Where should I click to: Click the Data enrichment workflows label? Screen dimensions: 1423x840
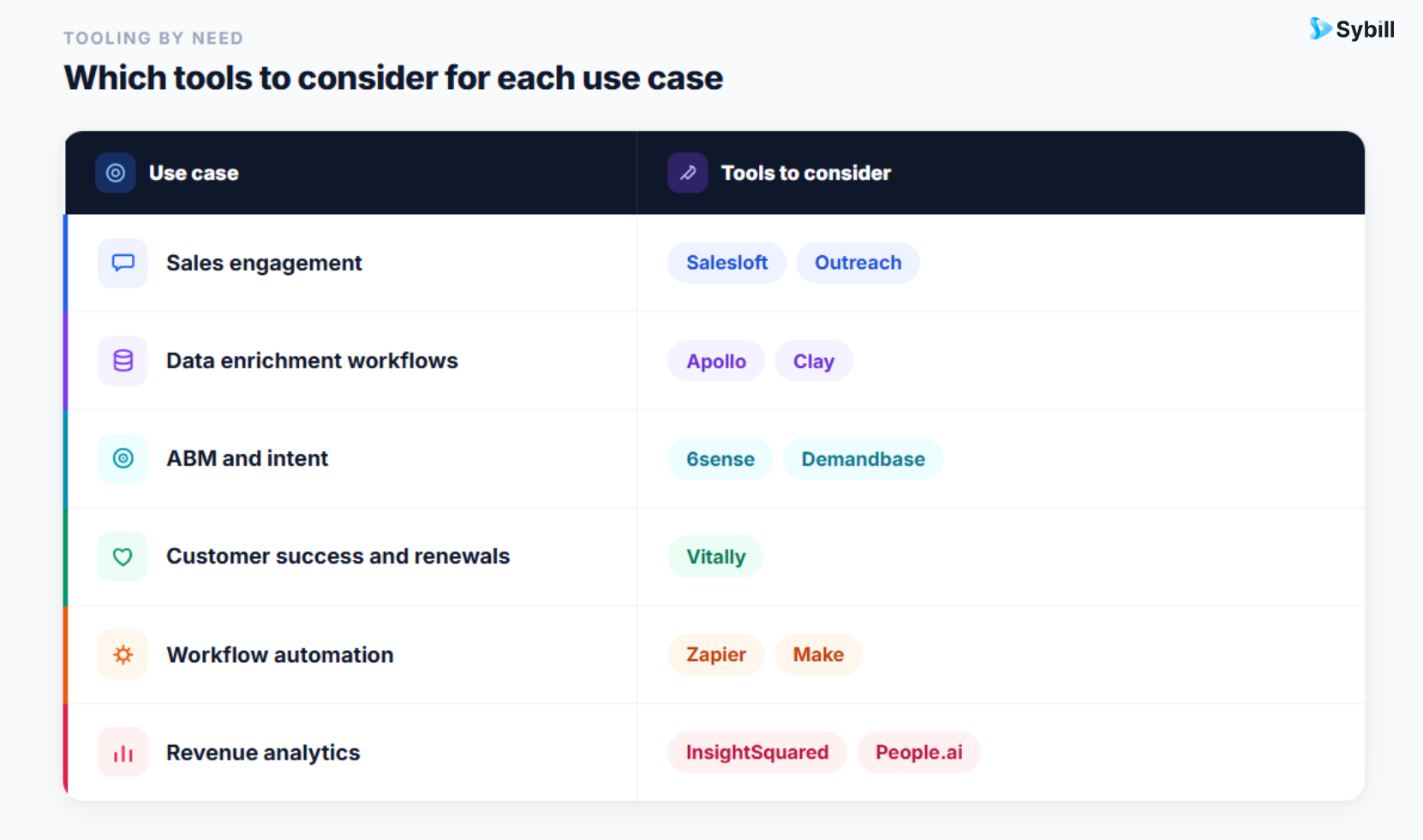coord(312,360)
